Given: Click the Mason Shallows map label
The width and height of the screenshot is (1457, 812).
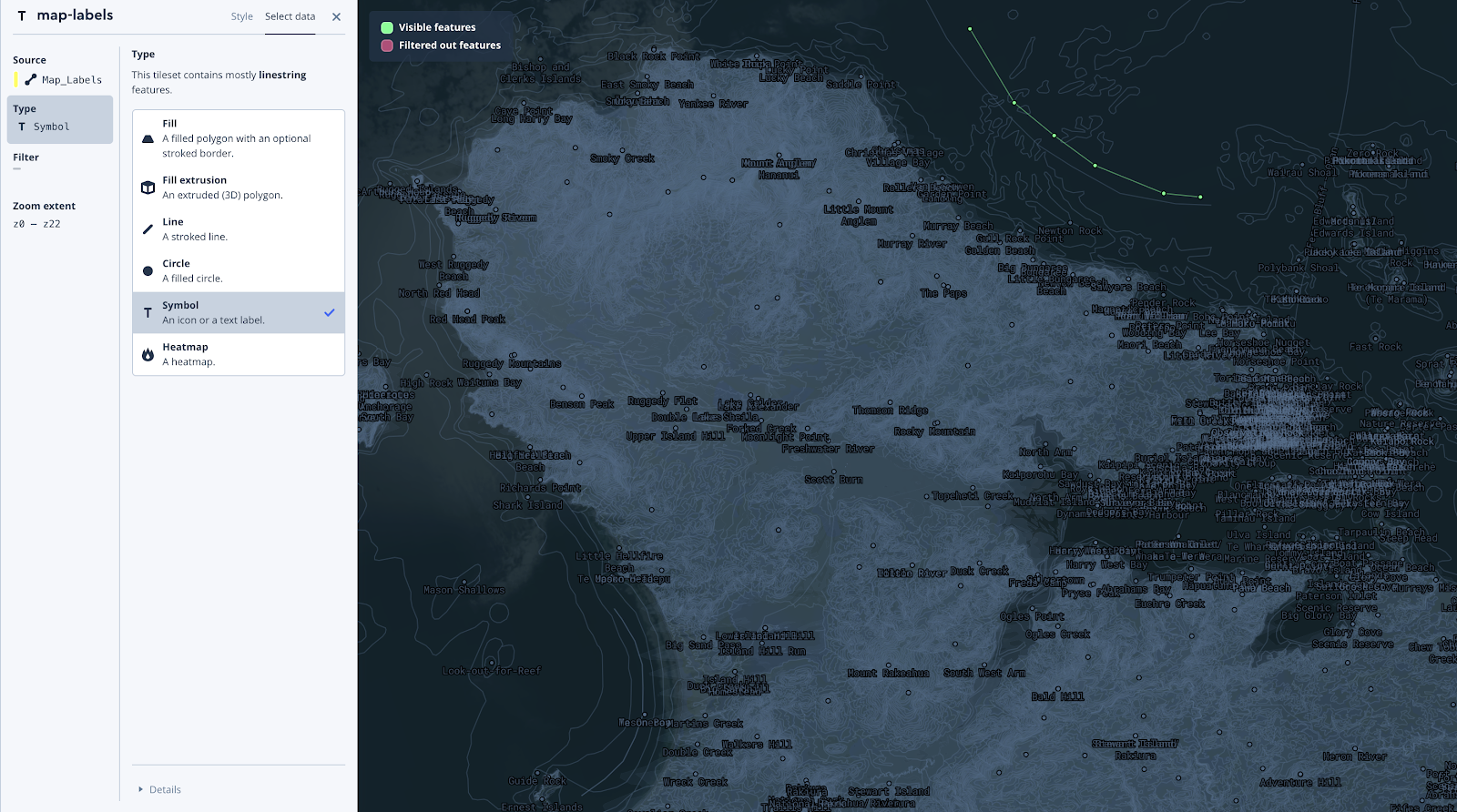Looking at the screenshot, I should point(464,590).
